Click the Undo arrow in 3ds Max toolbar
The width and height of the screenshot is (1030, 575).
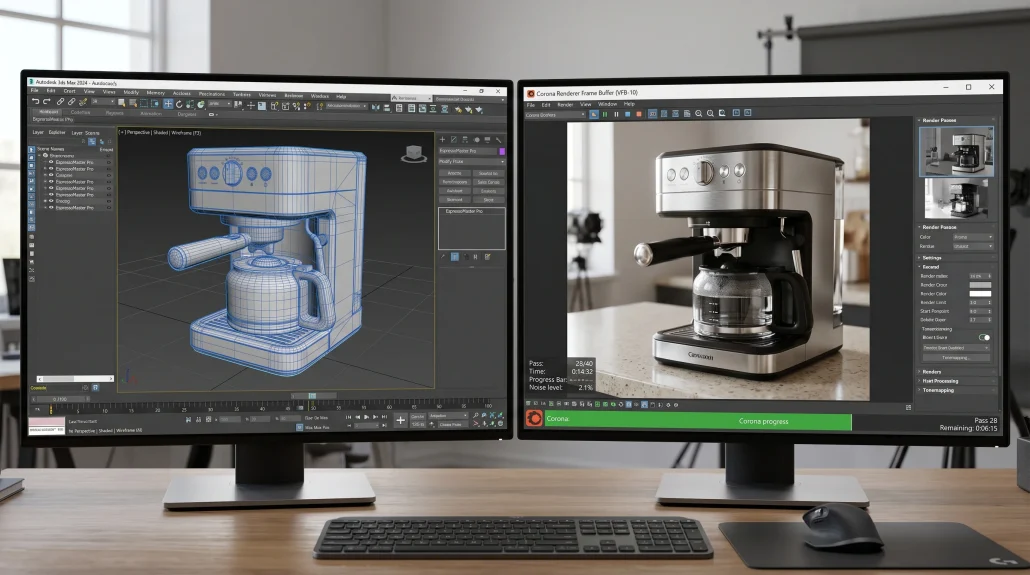pyautogui.click(x=35, y=101)
